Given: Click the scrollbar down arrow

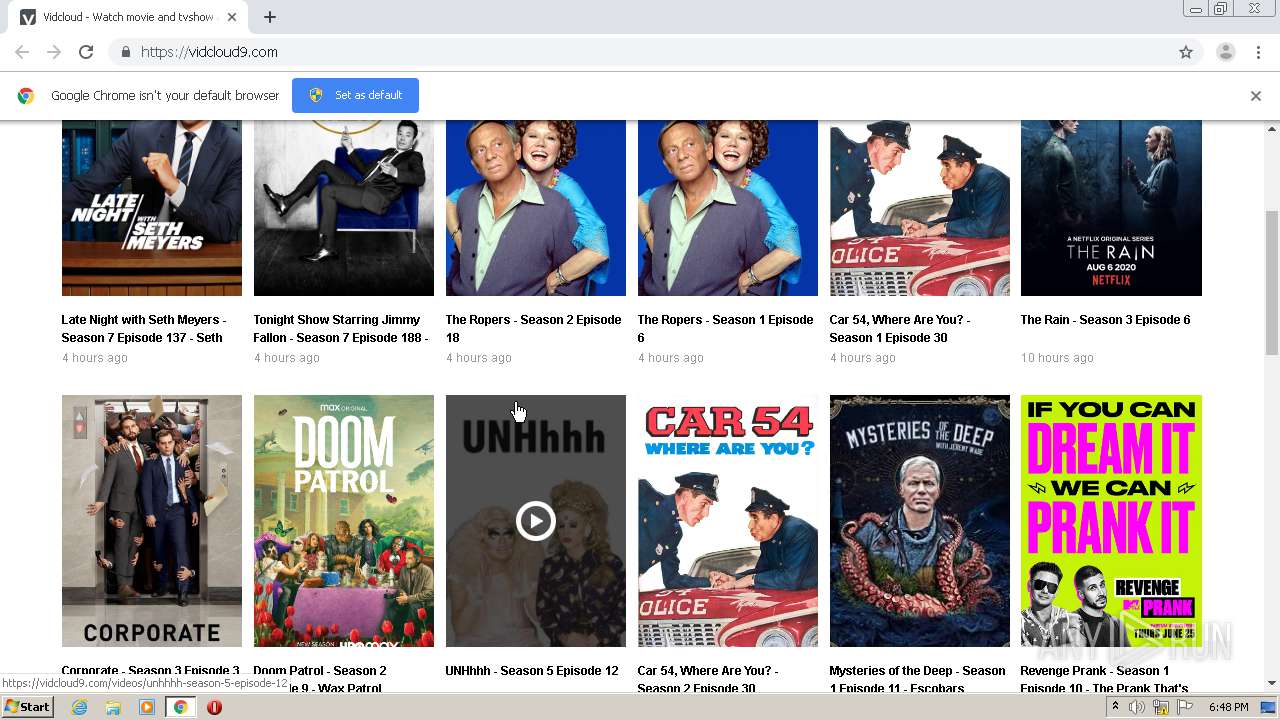Looking at the screenshot, I should [x=1272, y=684].
